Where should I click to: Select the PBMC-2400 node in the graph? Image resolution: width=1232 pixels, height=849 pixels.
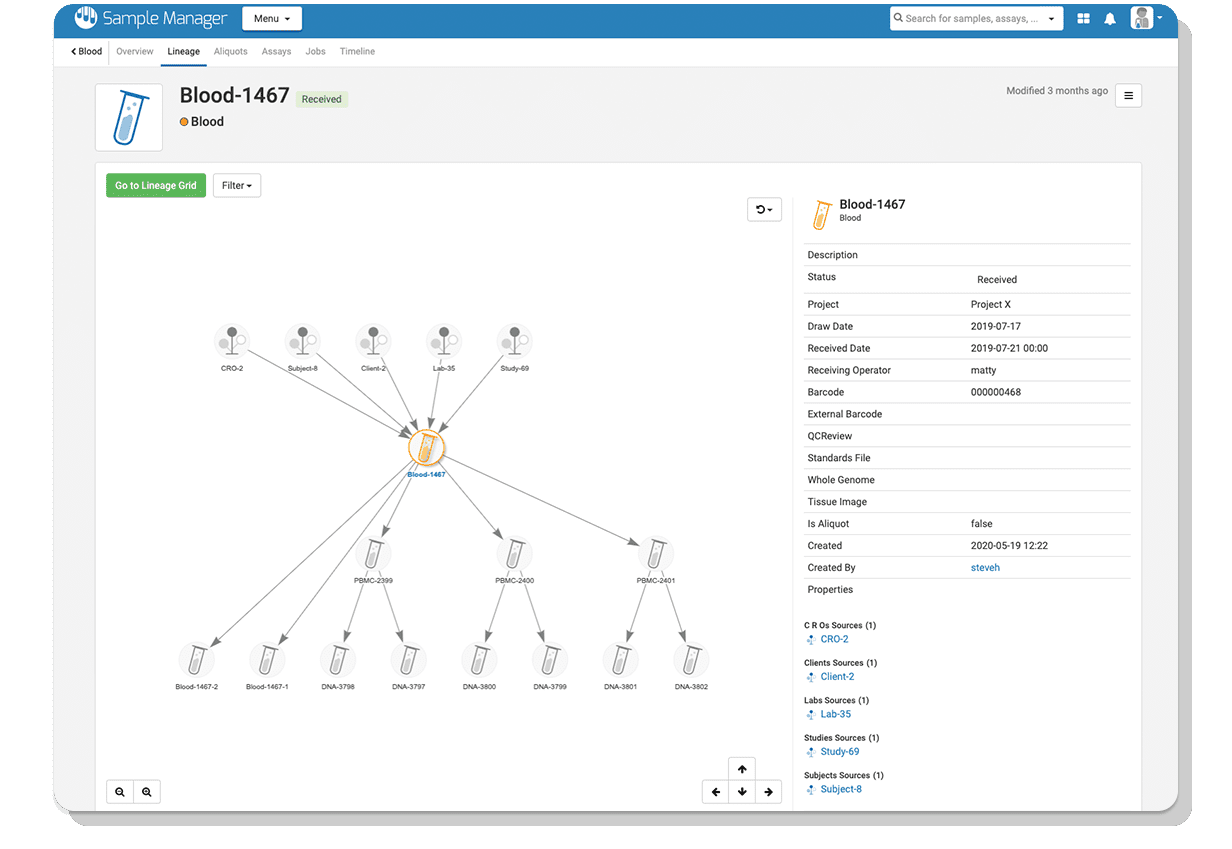(x=515, y=551)
